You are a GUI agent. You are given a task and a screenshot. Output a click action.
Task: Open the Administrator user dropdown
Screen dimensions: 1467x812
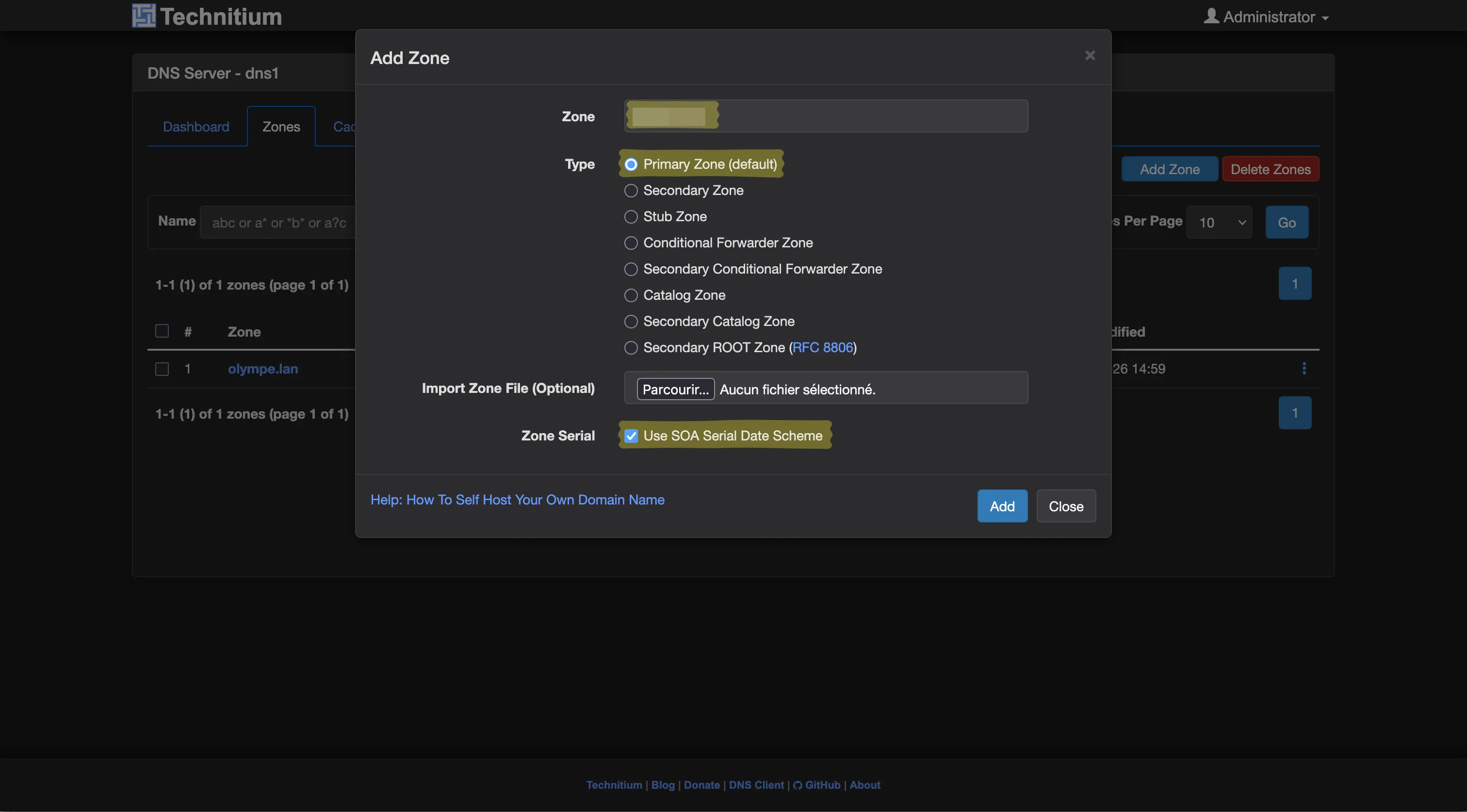(x=1266, y=16)
